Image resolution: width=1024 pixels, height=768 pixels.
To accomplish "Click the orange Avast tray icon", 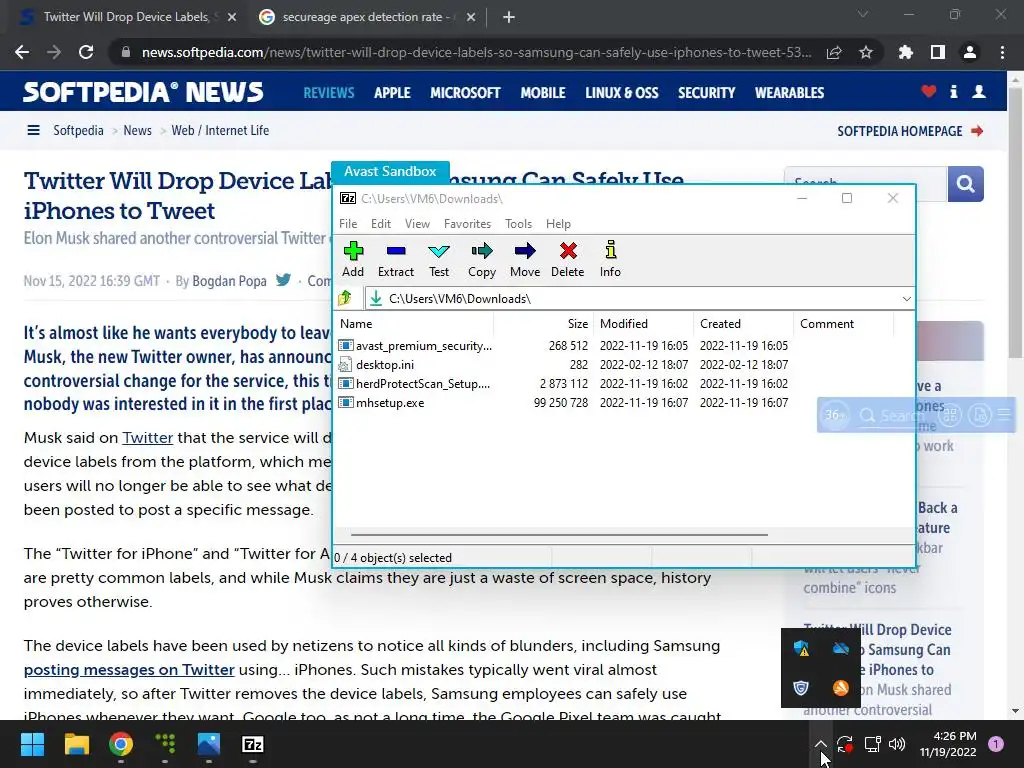I will tap(840, 688).
